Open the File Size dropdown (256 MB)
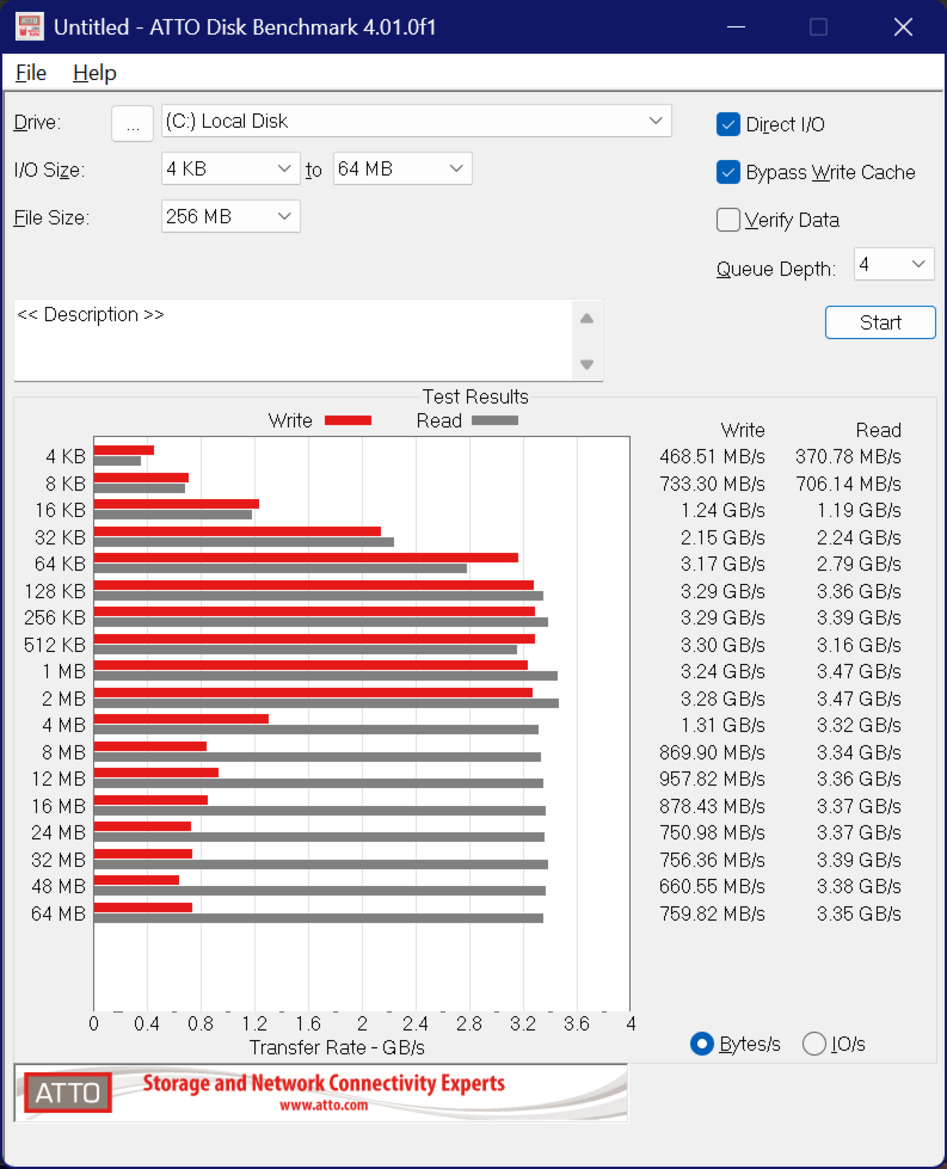947x1169 pixels. click(230, 216)
